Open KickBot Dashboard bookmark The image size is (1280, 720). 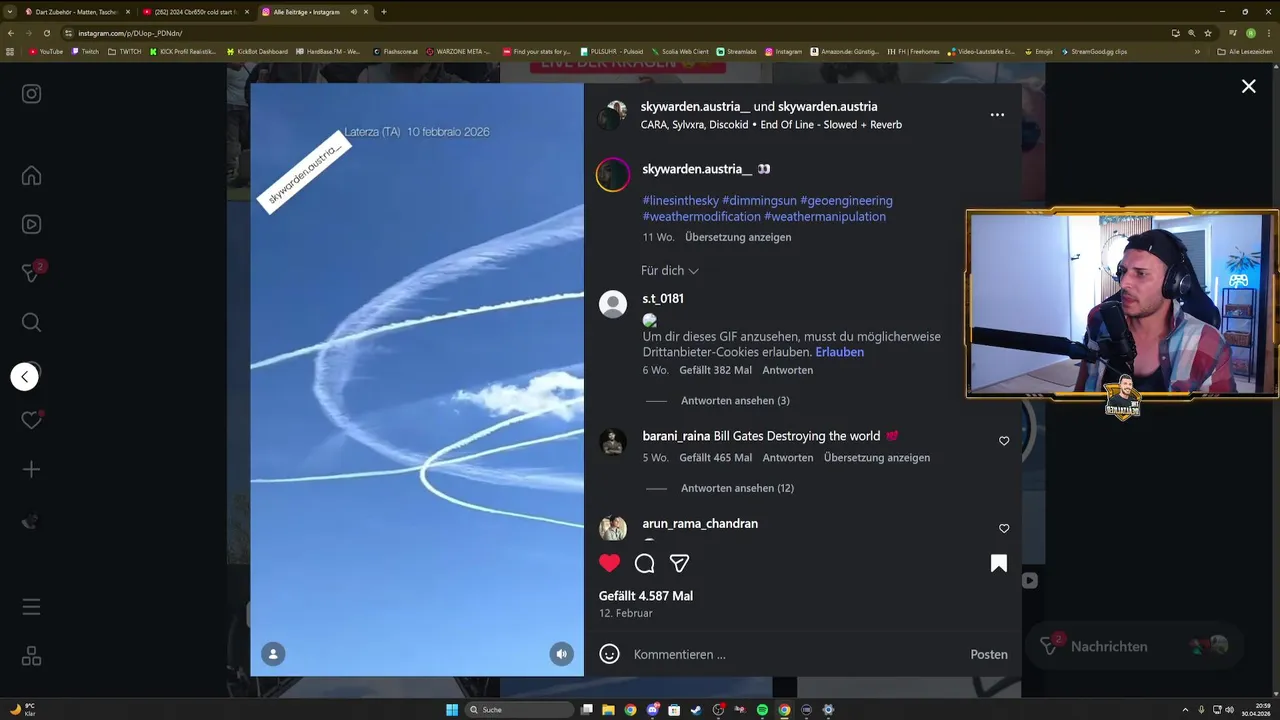click(258, 51)
